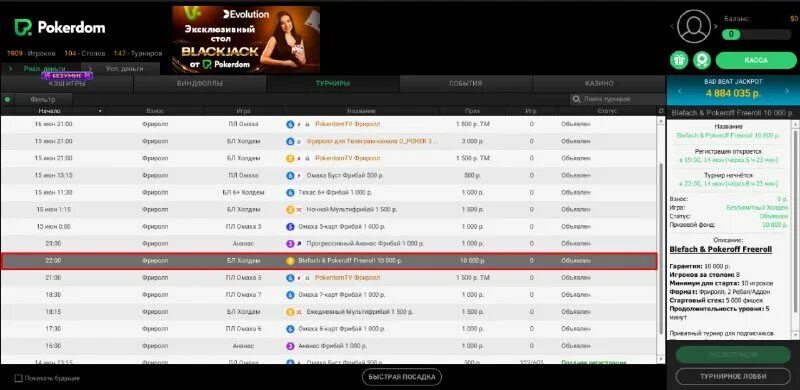Image resolution: width=800 pixels, height=390 pixels.
Task: Click the refresh list icon beside Статус header
Action: pyautogui.click(x=661, y=111)
